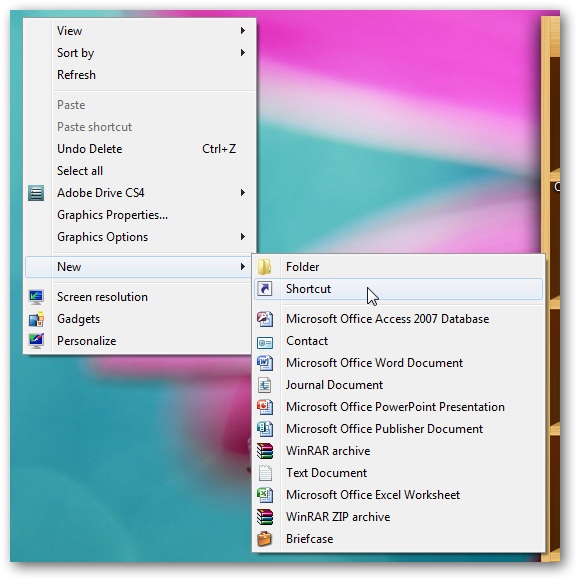Click the Shortcut arrow icon

click(x=264, y=289)
